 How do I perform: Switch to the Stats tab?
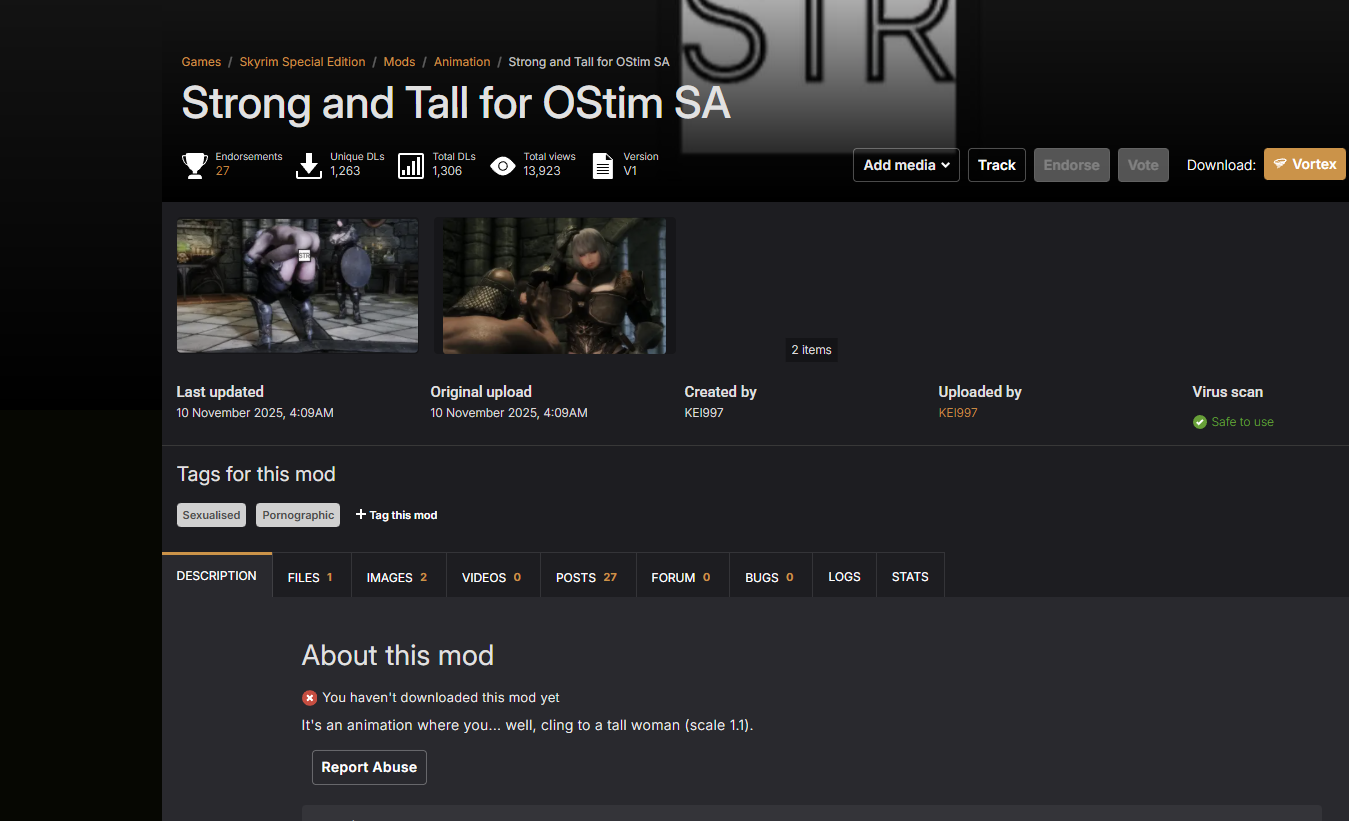click(x=910, y=577)
